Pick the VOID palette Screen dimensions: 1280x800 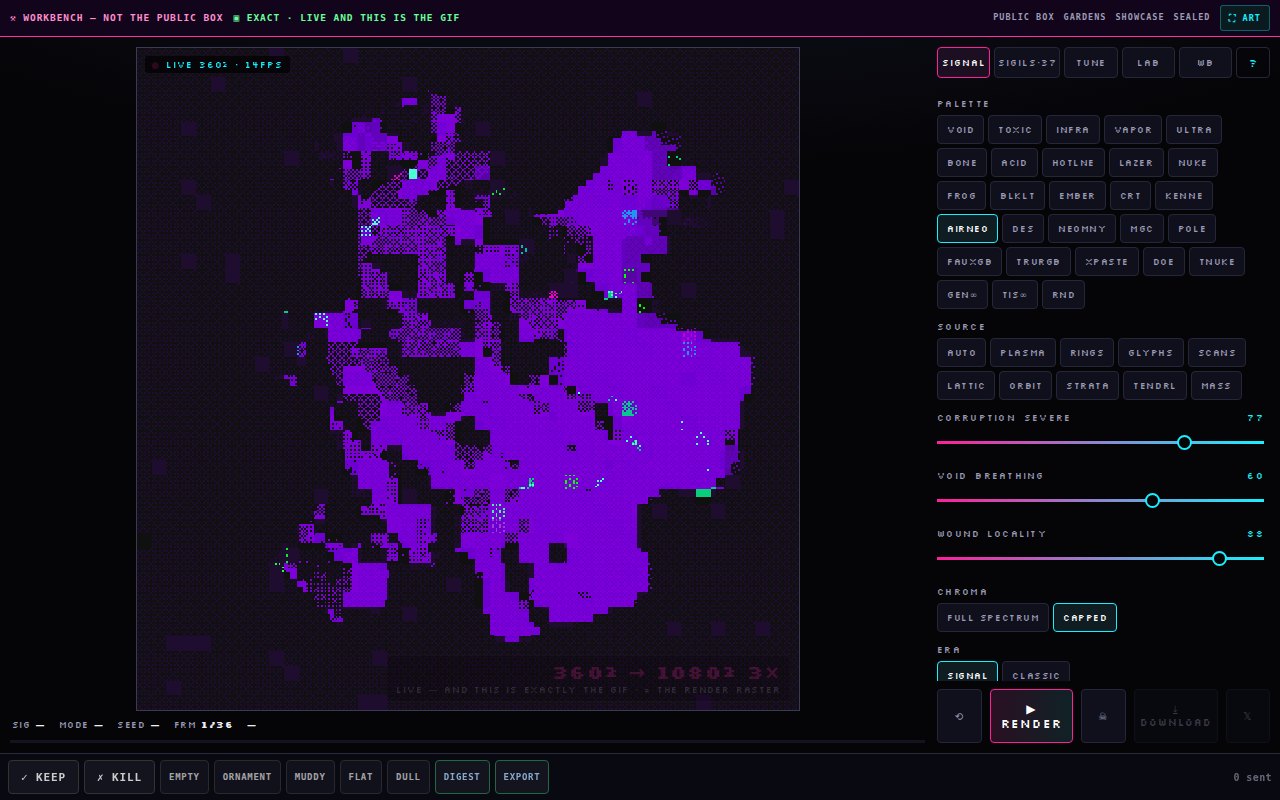click(960, 130)
